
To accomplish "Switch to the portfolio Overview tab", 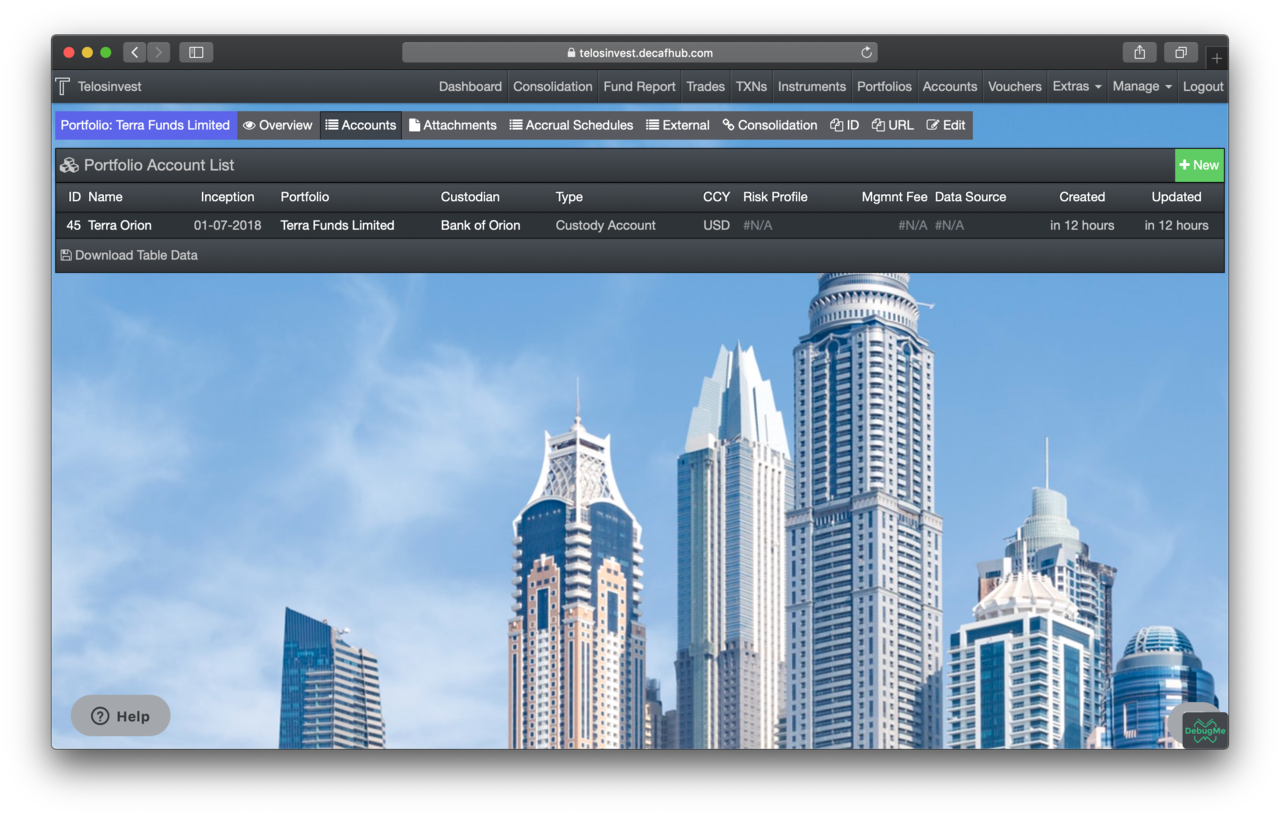I will tap(278, 125).
